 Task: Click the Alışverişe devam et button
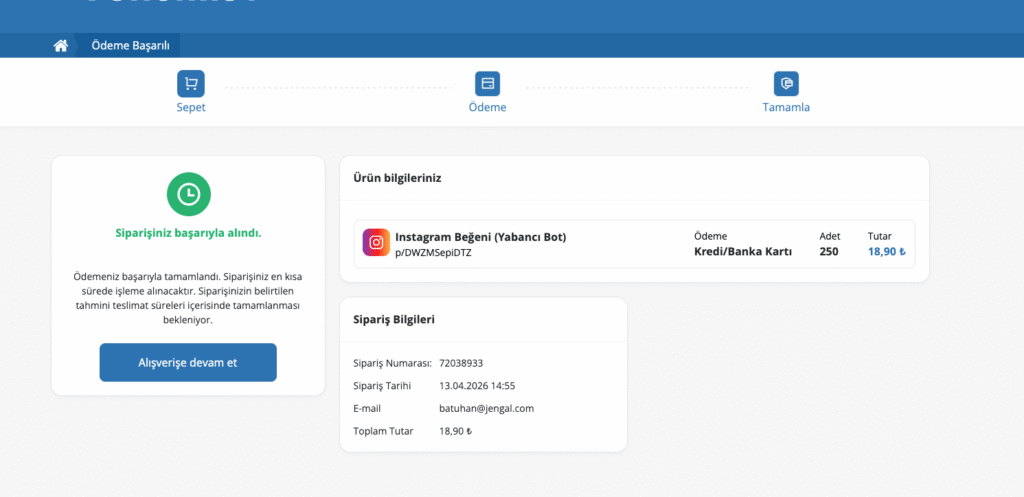pos(188,362)
